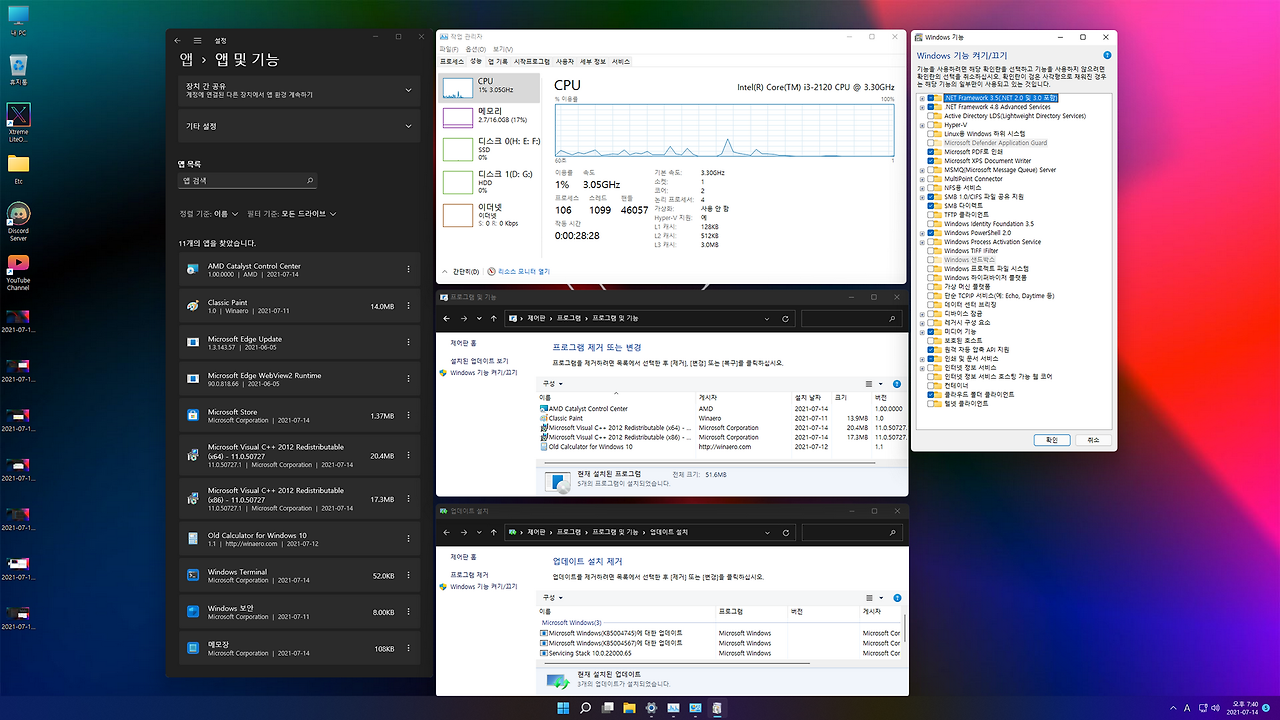Expand the Hyper-V feature tree node

coord(921,125)
